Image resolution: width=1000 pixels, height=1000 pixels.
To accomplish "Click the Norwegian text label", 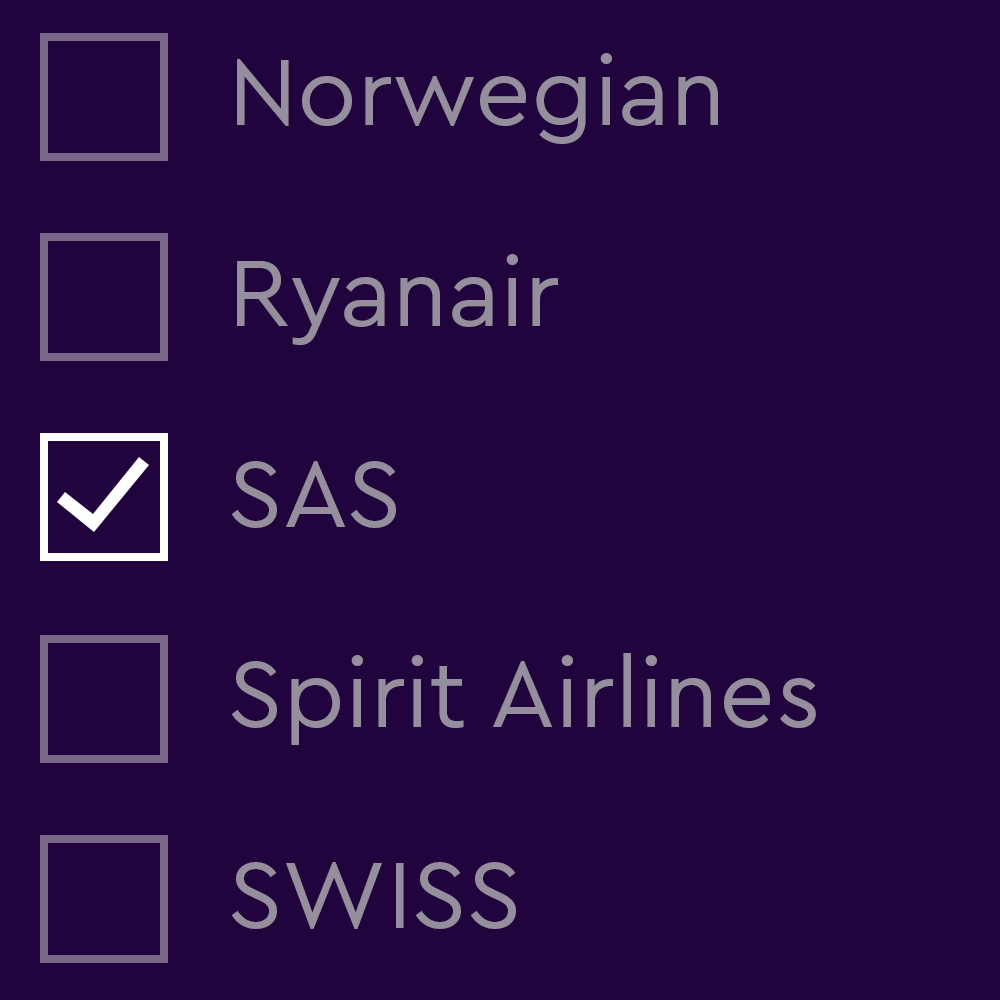I will 476,97.
